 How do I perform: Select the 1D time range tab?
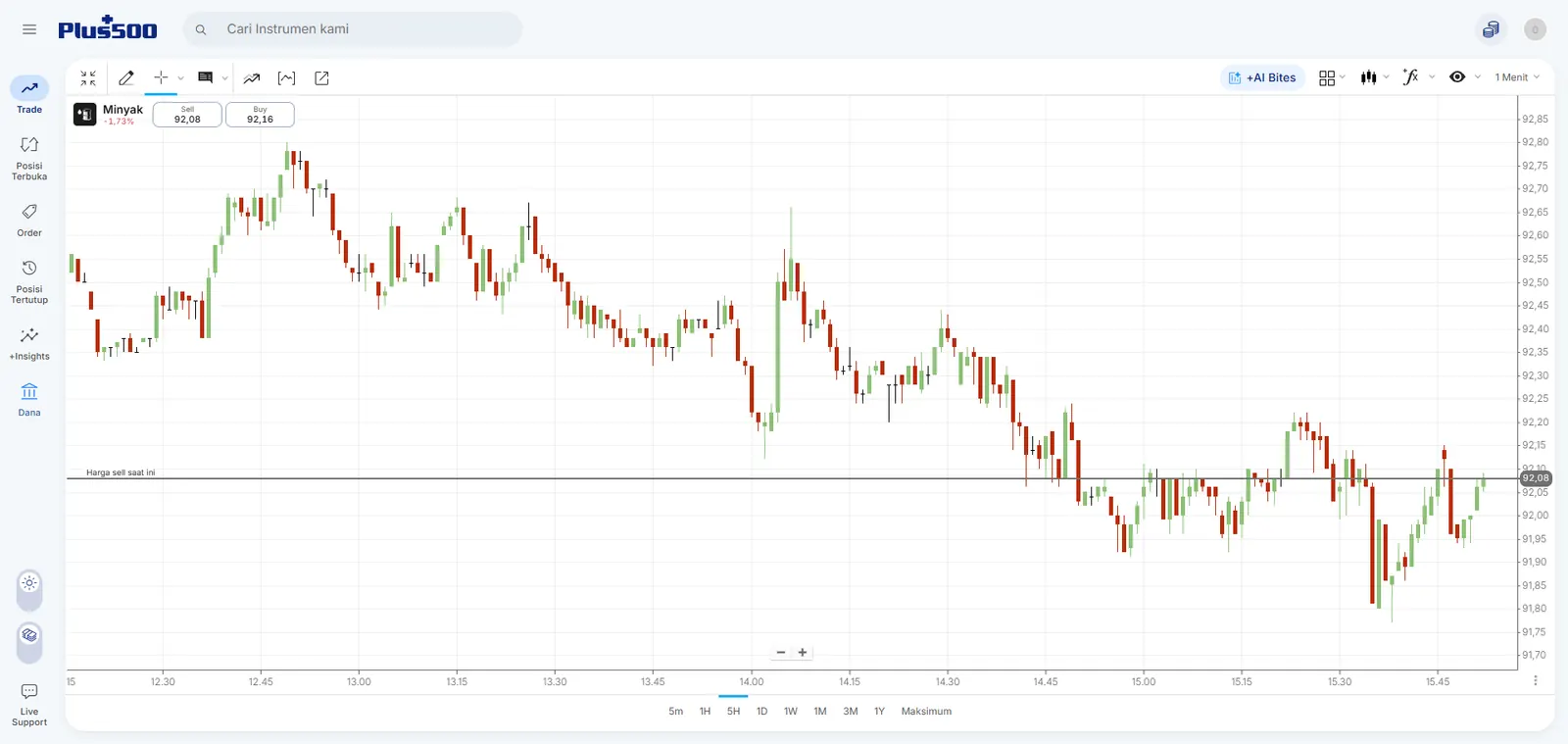pyautogui.click(x=761, y=712)
